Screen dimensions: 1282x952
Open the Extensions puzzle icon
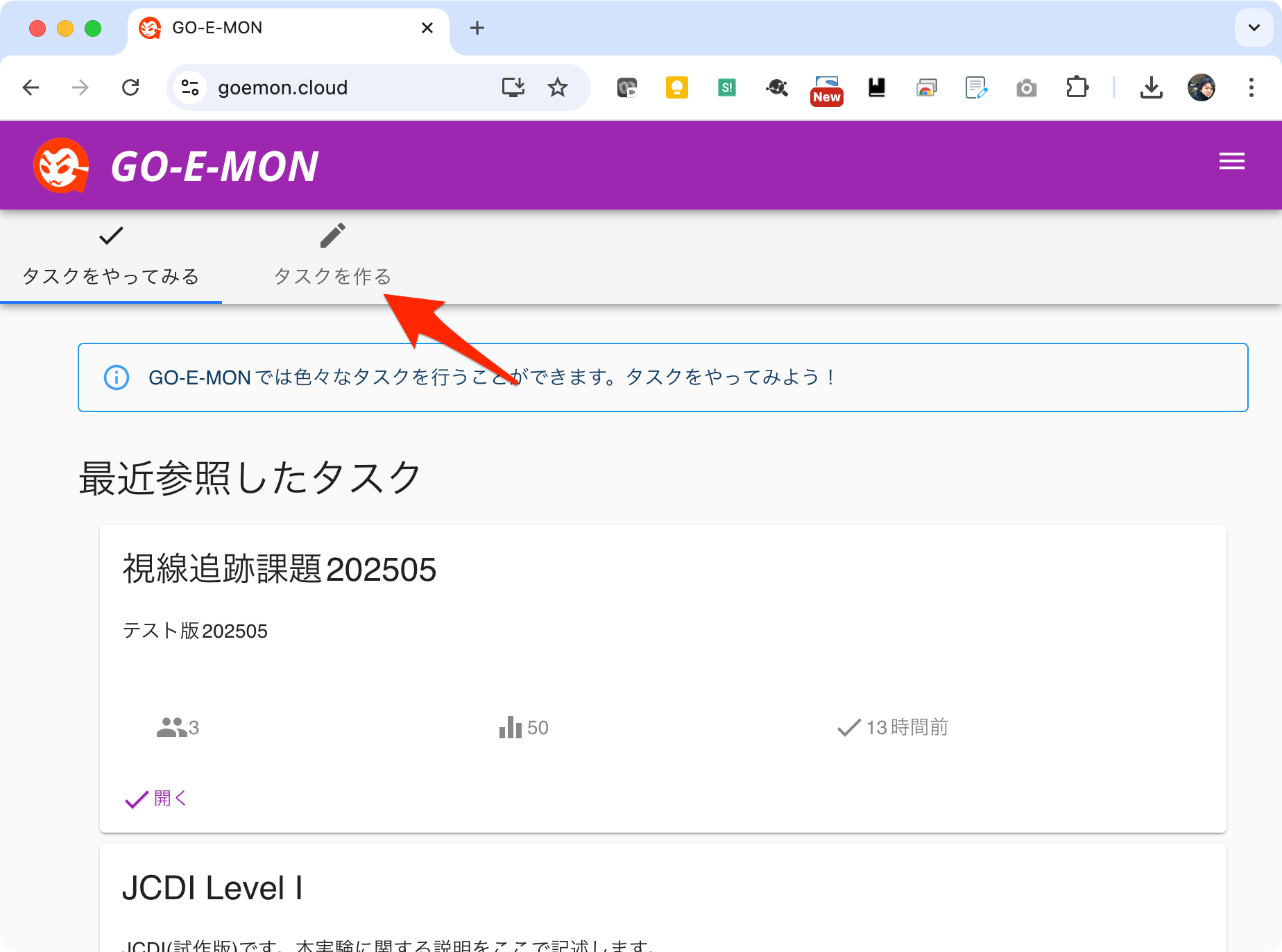[1077, 87]
